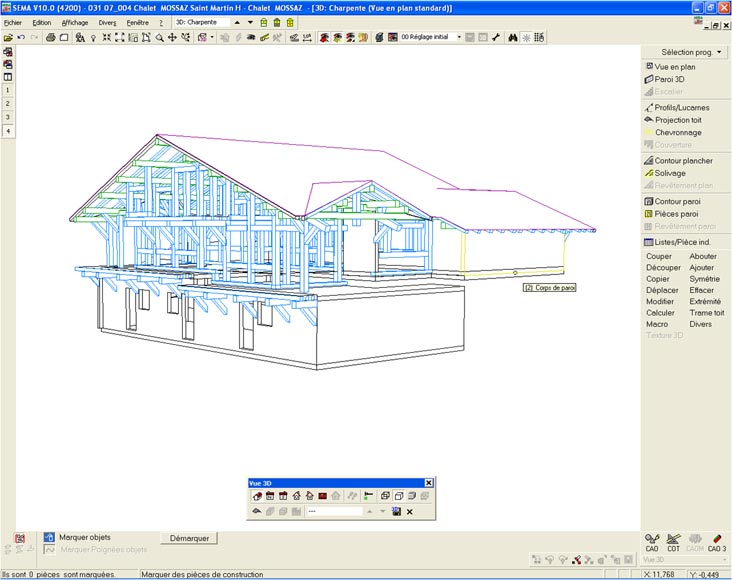
Task: Open the Fichier menu
Action: tap(13, 22)
